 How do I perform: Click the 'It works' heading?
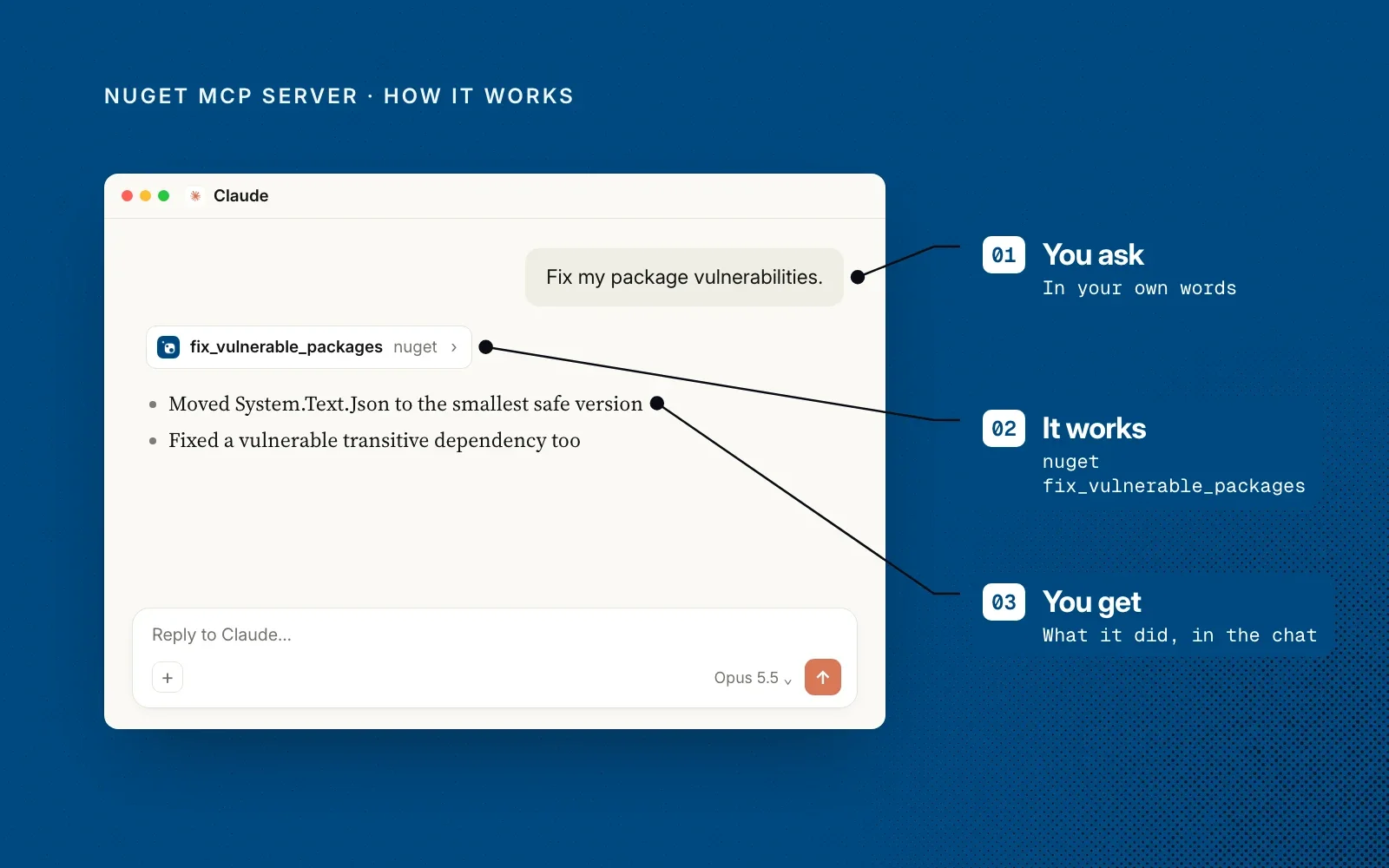tap(1094, 429)
